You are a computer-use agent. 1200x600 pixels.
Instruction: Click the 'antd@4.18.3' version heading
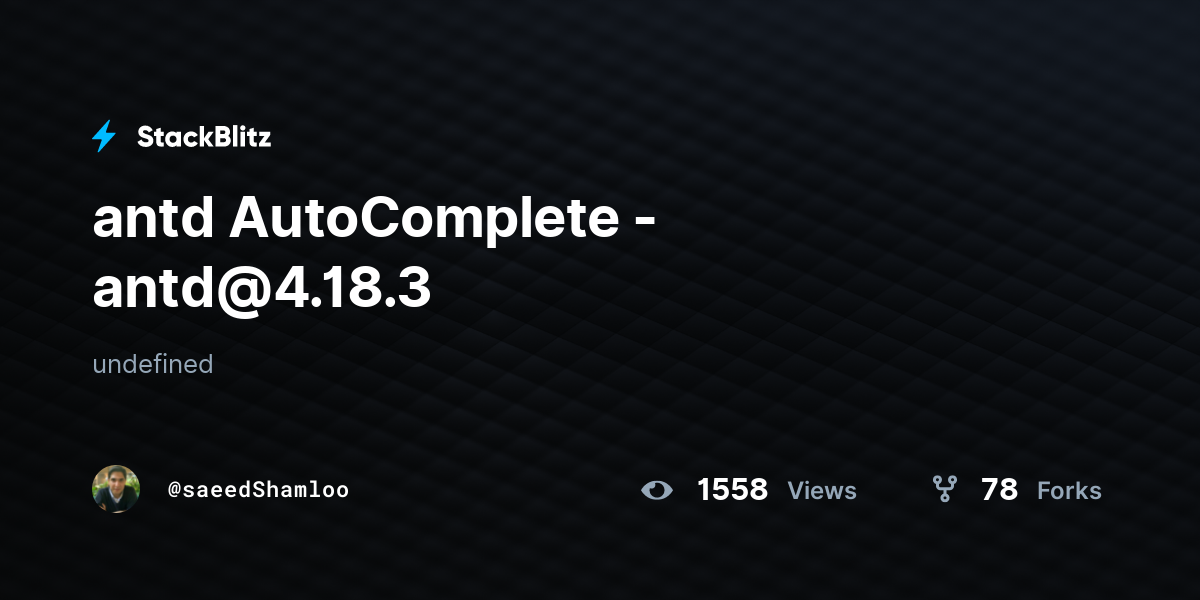pyautogui.click(x=262, y=289)
